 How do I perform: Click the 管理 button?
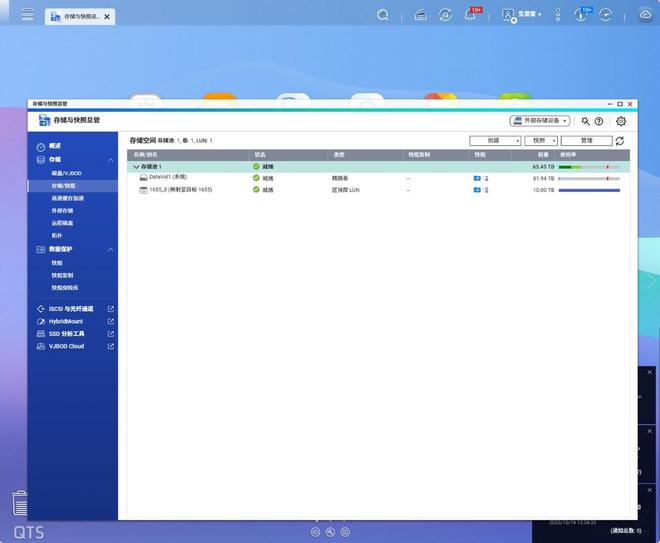[x=587, y=141]
